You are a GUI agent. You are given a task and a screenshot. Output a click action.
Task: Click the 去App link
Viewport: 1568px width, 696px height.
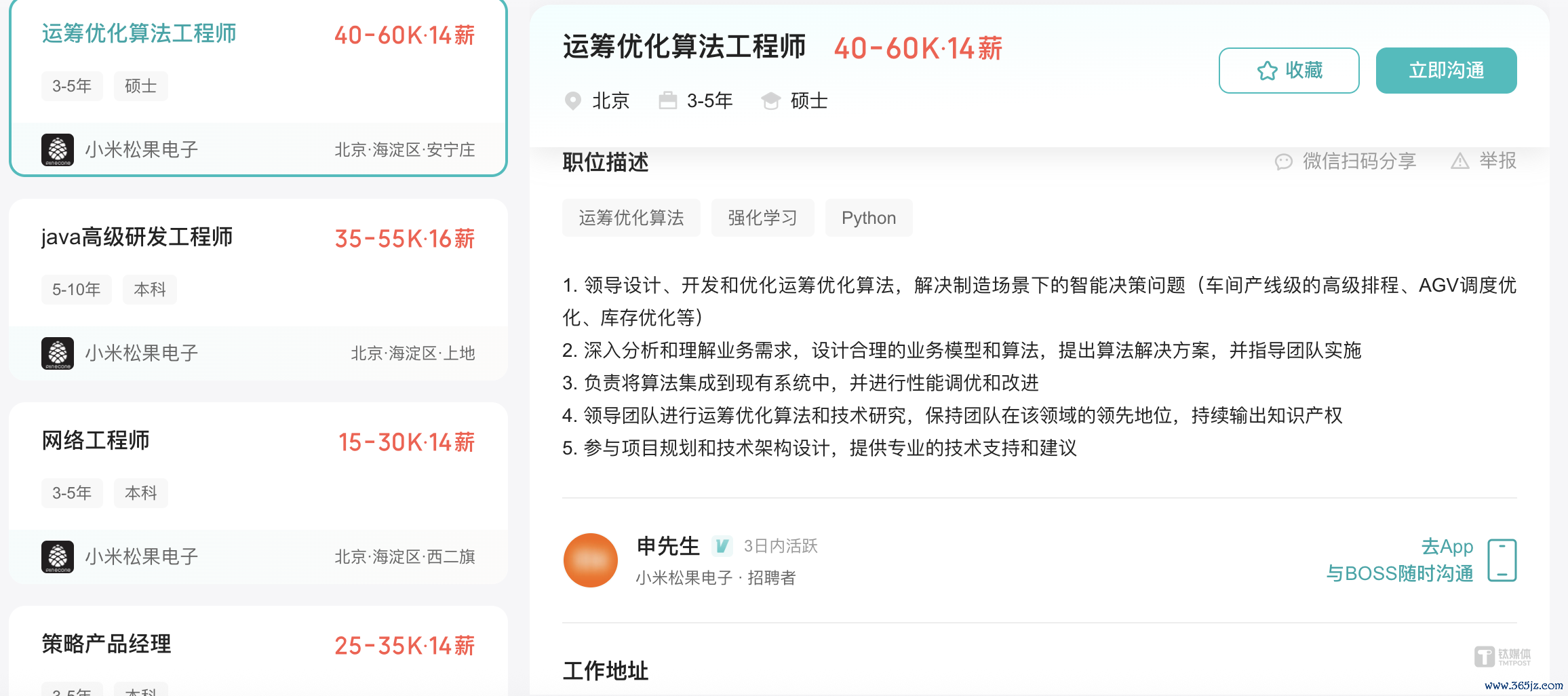(x=1447, y=546)
